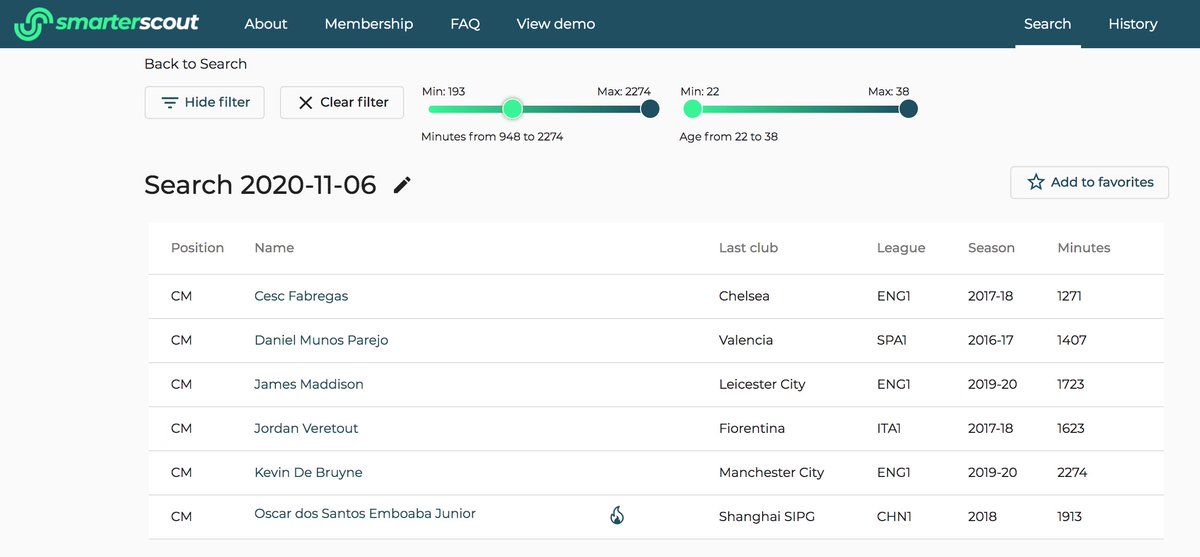The height and width of the screenshot is (557, 1200).
Task: Click the Leicester City club cell
Action: pyautogui.click(x=762, y=384)
